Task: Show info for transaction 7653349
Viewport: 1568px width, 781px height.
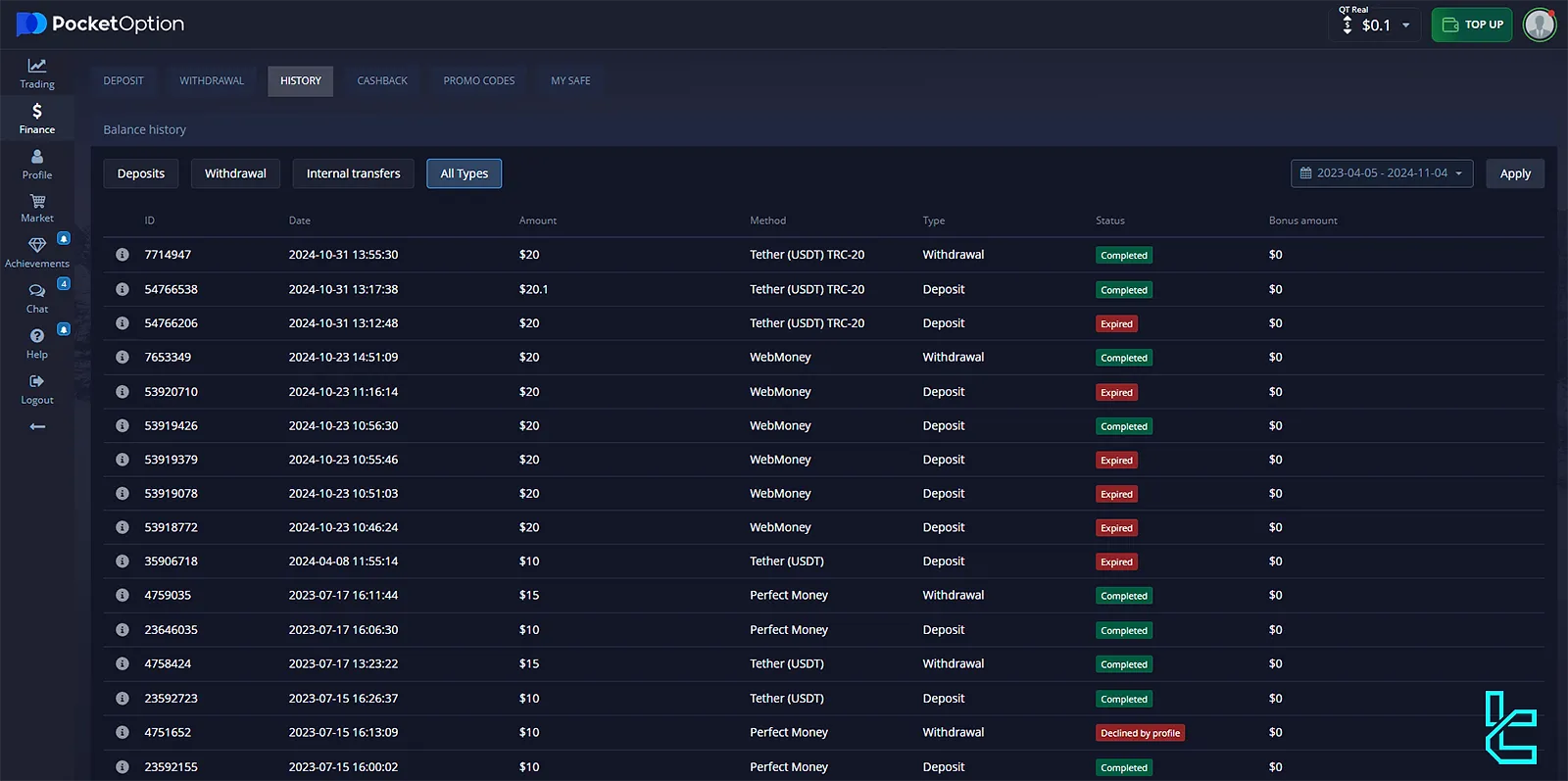Action: pyautogui.click(x=122, y=358)
